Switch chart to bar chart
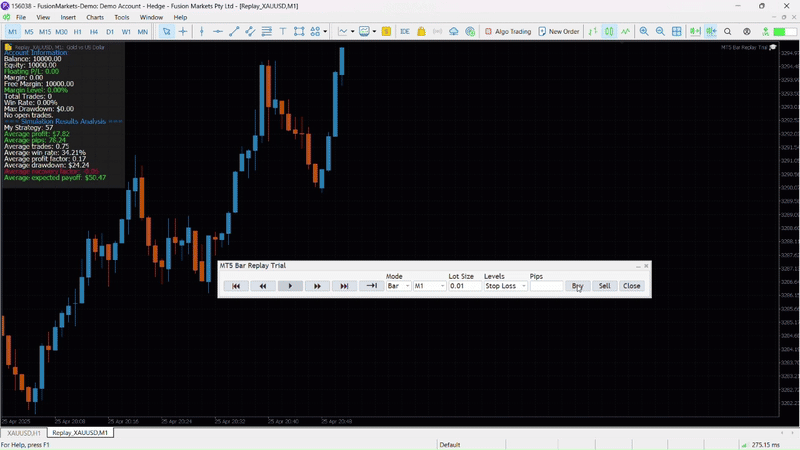 click(x=593, y=32)
